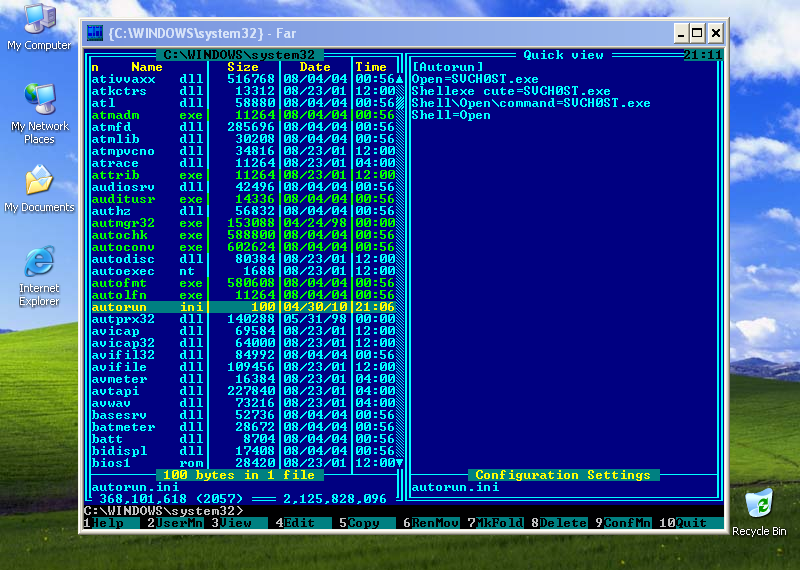Click the 9 ConfMn function key
The height and width of the screenshot is (570, 800).
623,523
